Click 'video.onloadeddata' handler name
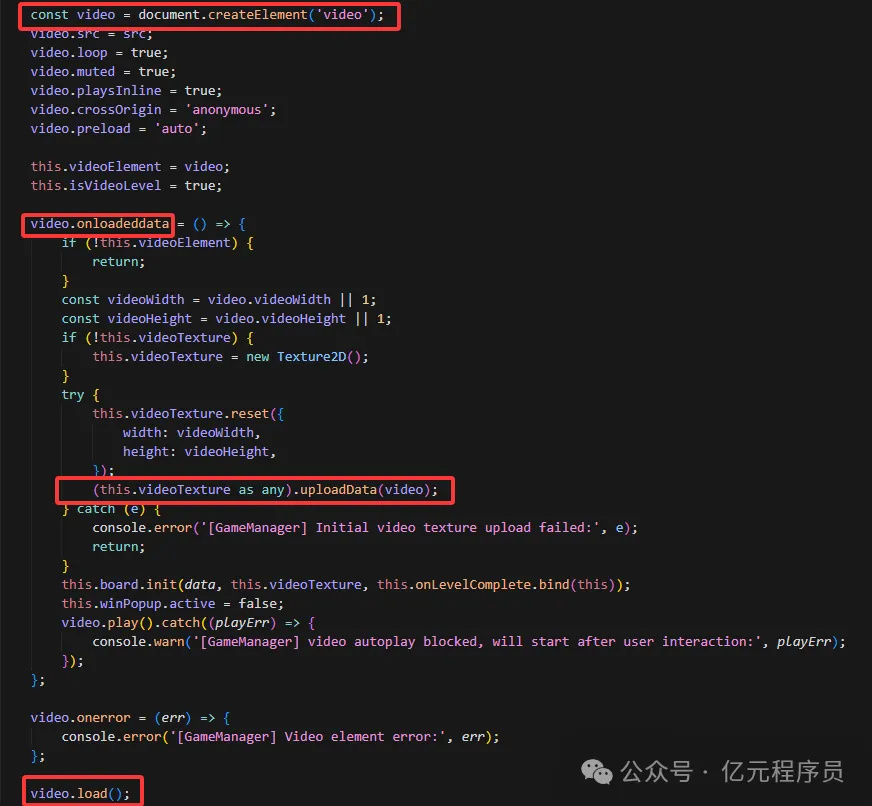Viewport: 872px width, 806px height. [100, 224]
